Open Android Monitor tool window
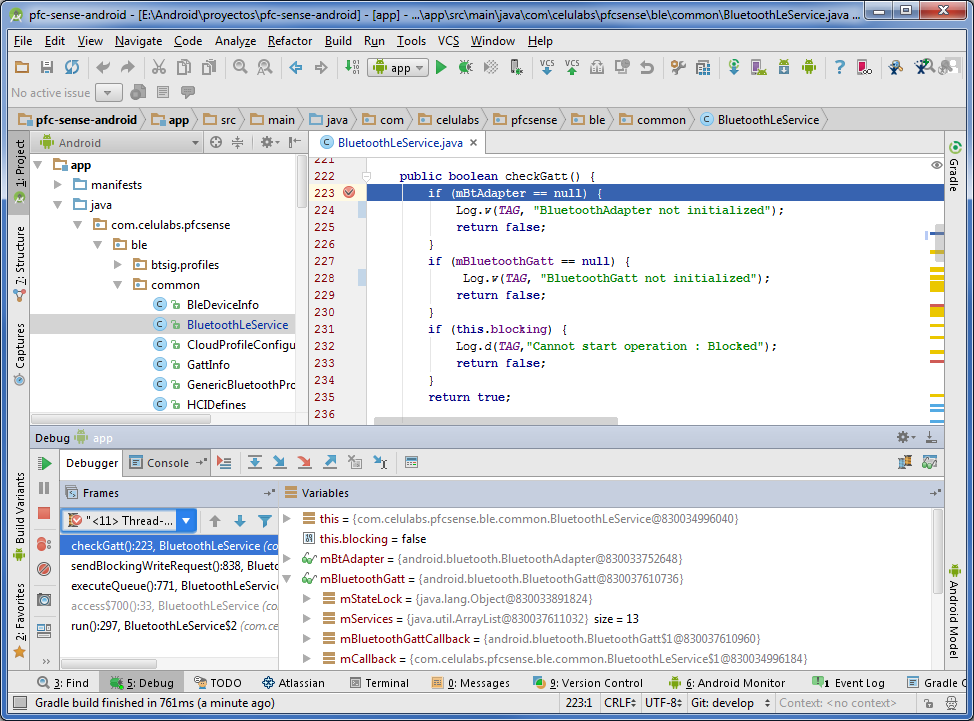 (x=727, y=683)
